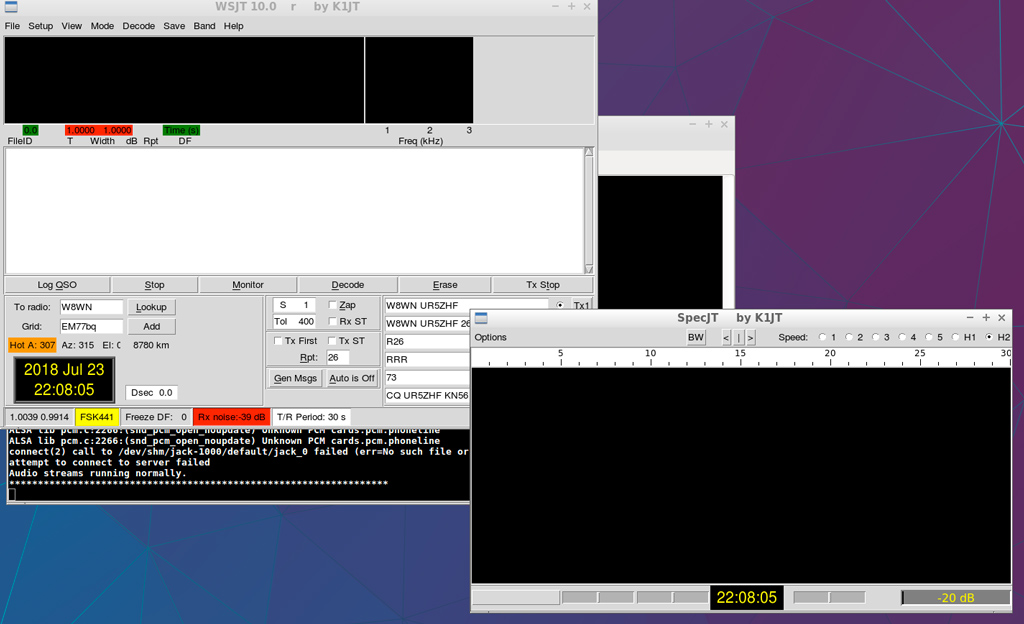The height and width of the screenshot is (624, 1024).
Task: Click the Dsec 0.0 field
Action: pyautogui.click(x=152, y=393)
